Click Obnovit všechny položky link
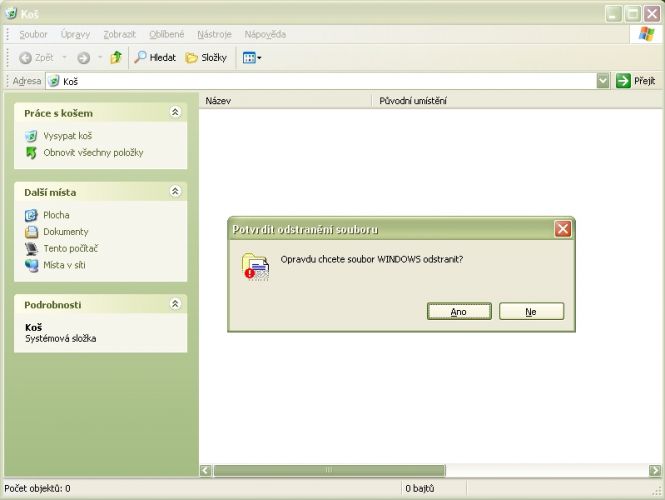 pos(93,152)
